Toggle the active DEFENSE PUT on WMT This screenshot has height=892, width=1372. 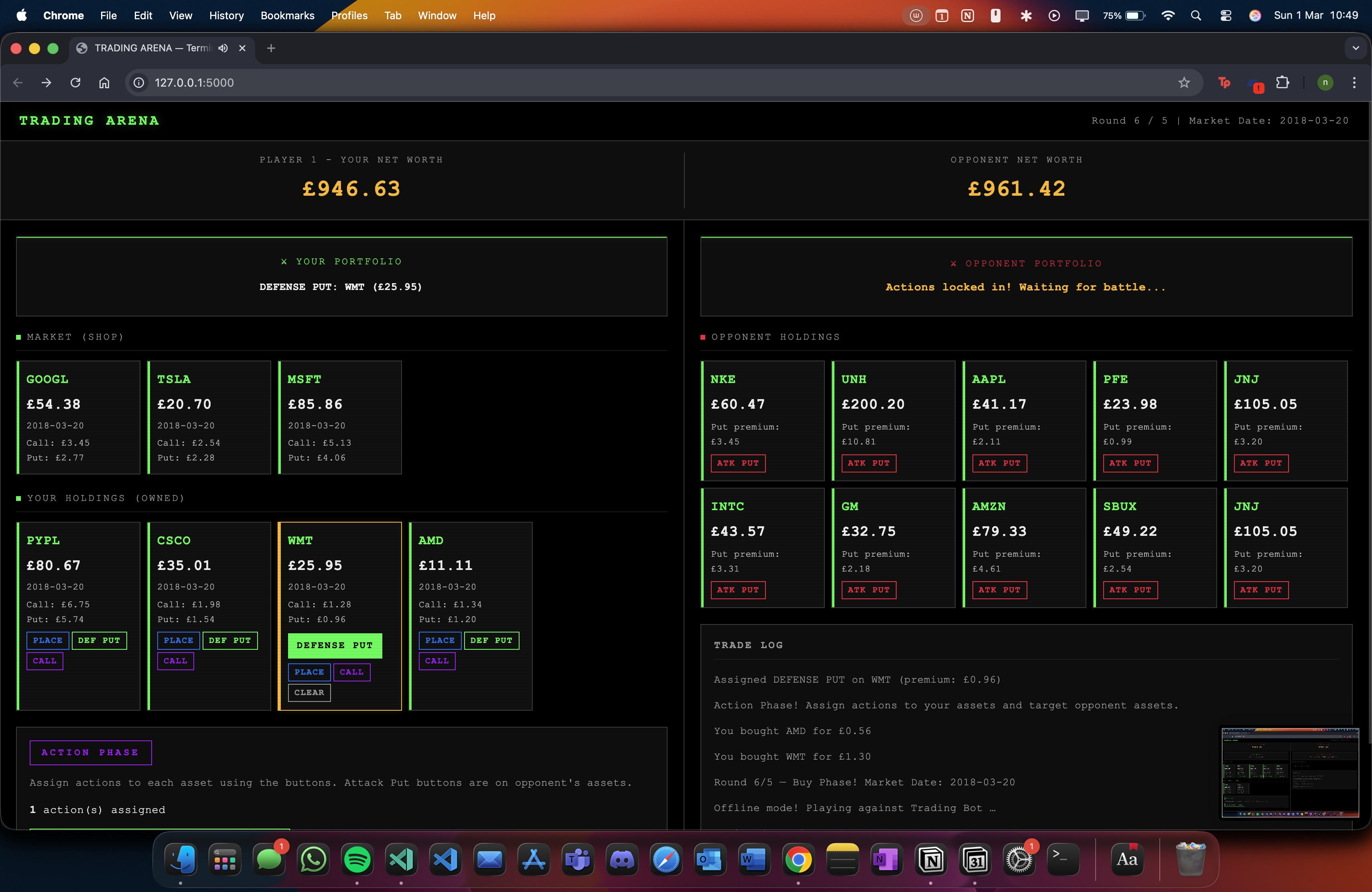[x=334, y=645]
